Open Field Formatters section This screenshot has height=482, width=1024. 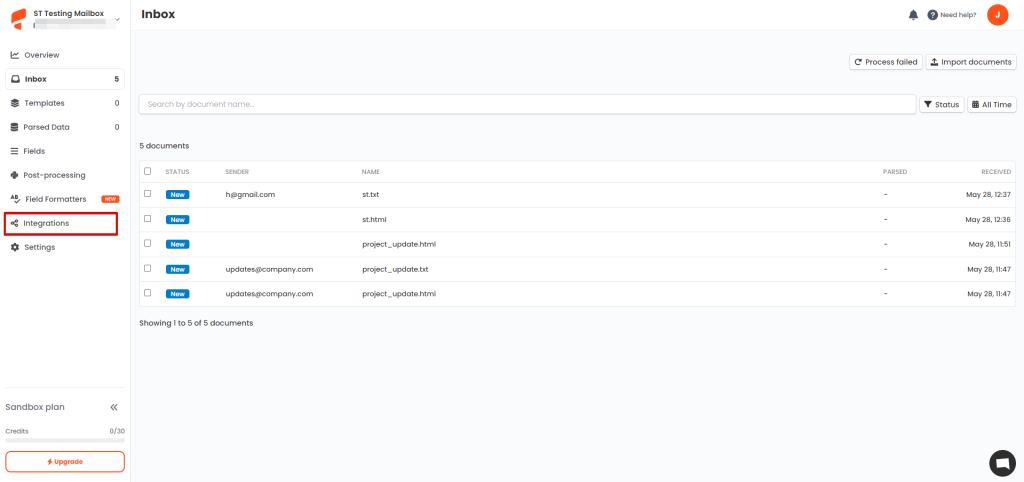(54, 199)
